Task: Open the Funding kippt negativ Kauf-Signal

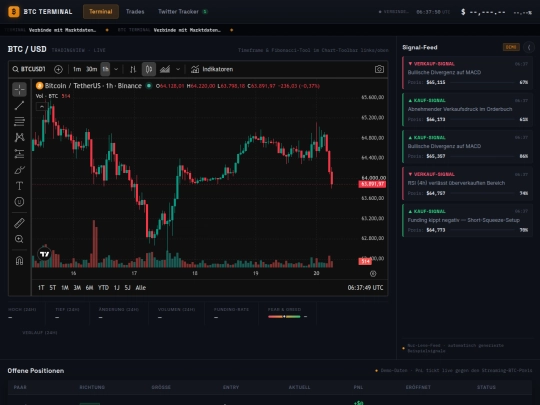Action: click(x=467, y=220)
